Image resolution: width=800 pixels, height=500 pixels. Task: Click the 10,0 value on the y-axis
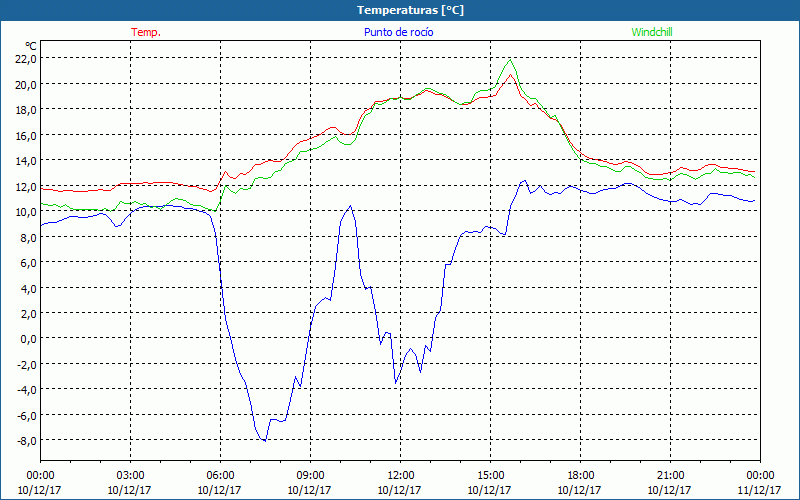tap(26, 212)
